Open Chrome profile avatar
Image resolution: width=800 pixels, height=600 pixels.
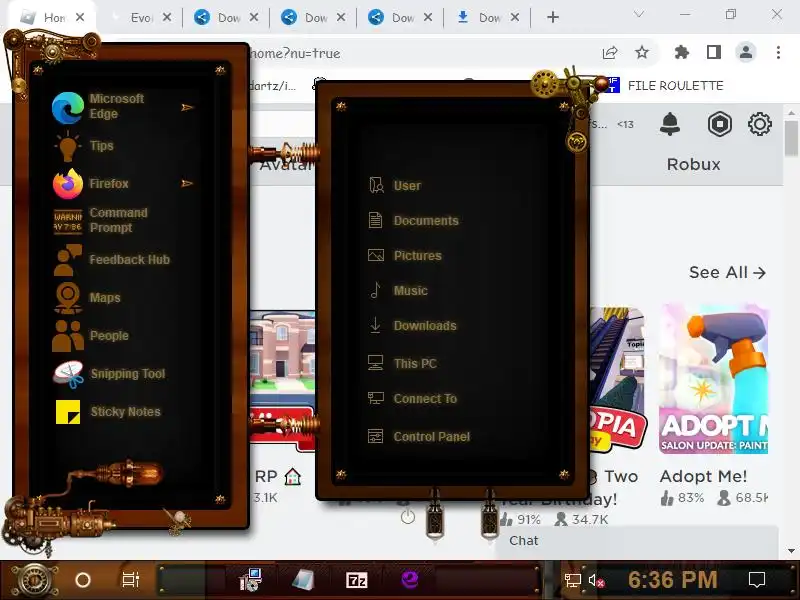[x=746, y=52]
